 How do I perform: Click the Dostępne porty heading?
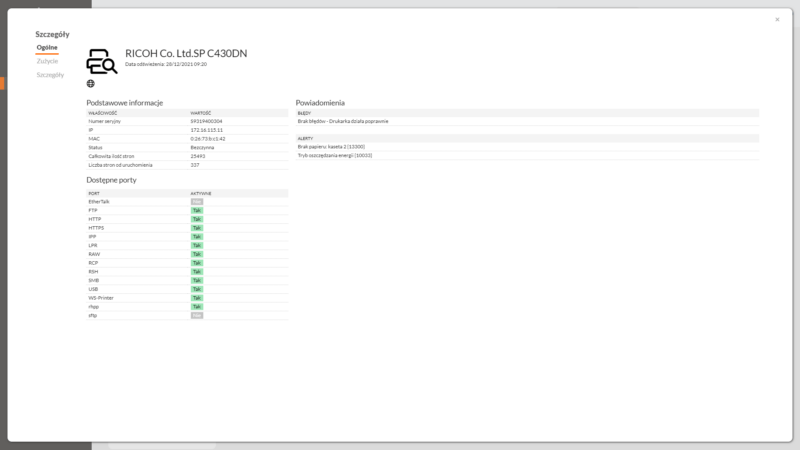(x=111, y=180)
